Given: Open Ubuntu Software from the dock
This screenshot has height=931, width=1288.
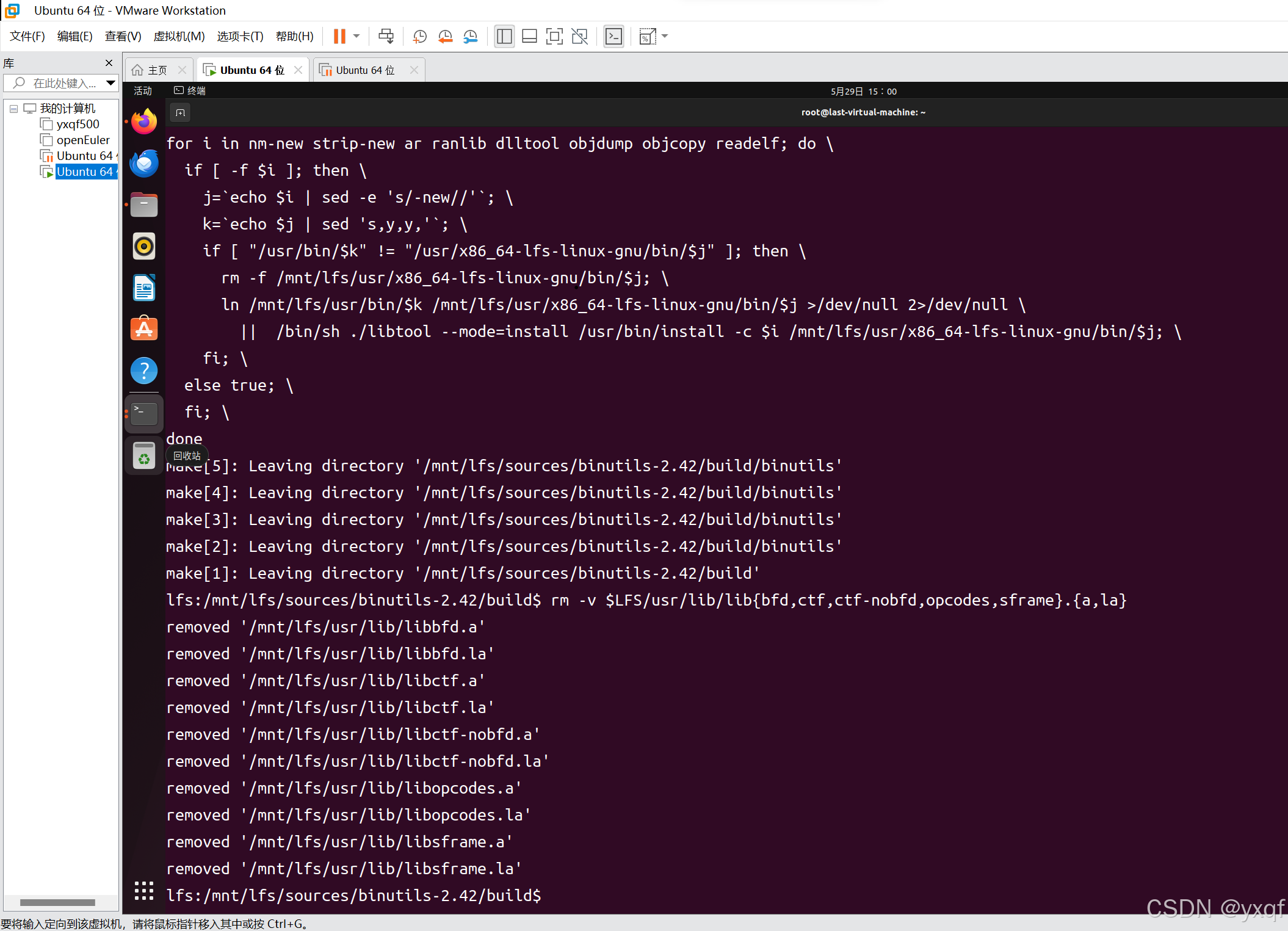Looking at the screenshot, I should [x=144, y=328].
